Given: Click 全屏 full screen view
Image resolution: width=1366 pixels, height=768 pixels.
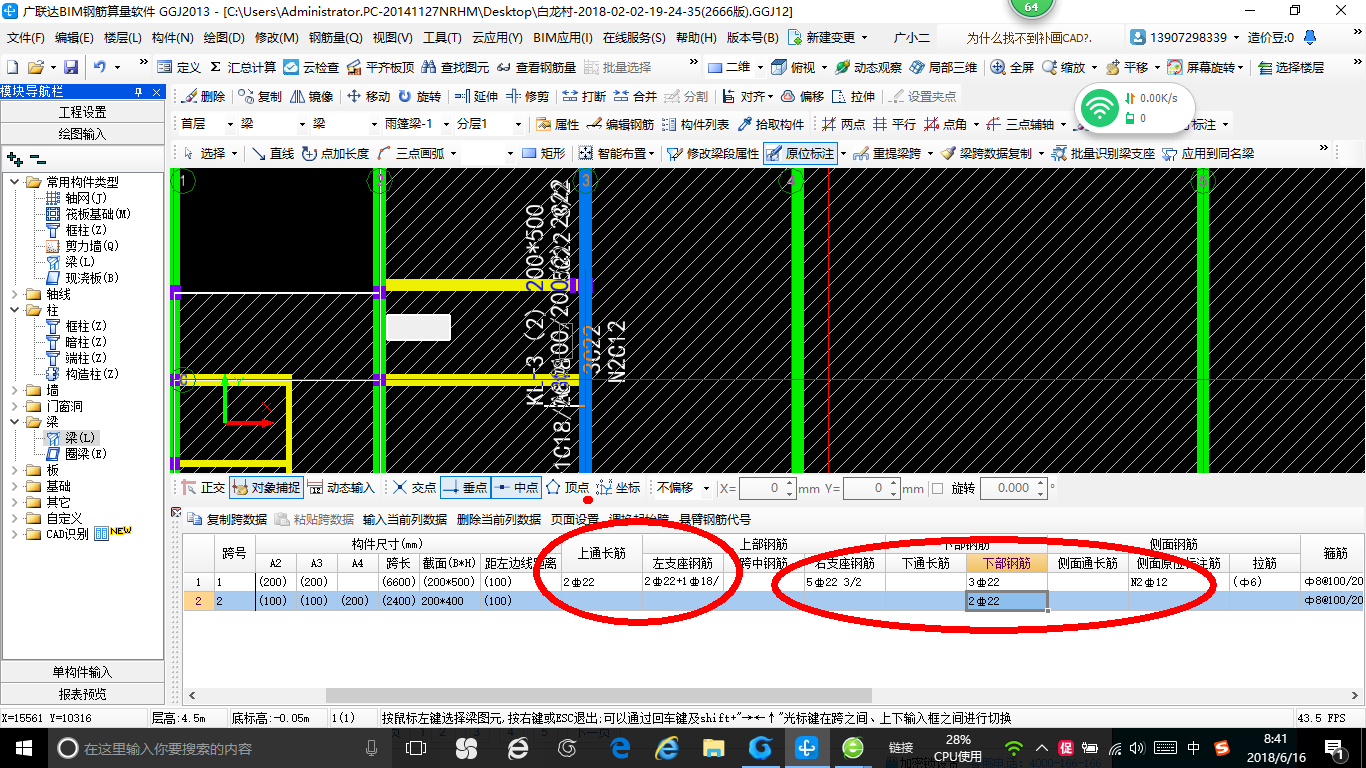Looking at the screenshot, I should (1012, 67).
